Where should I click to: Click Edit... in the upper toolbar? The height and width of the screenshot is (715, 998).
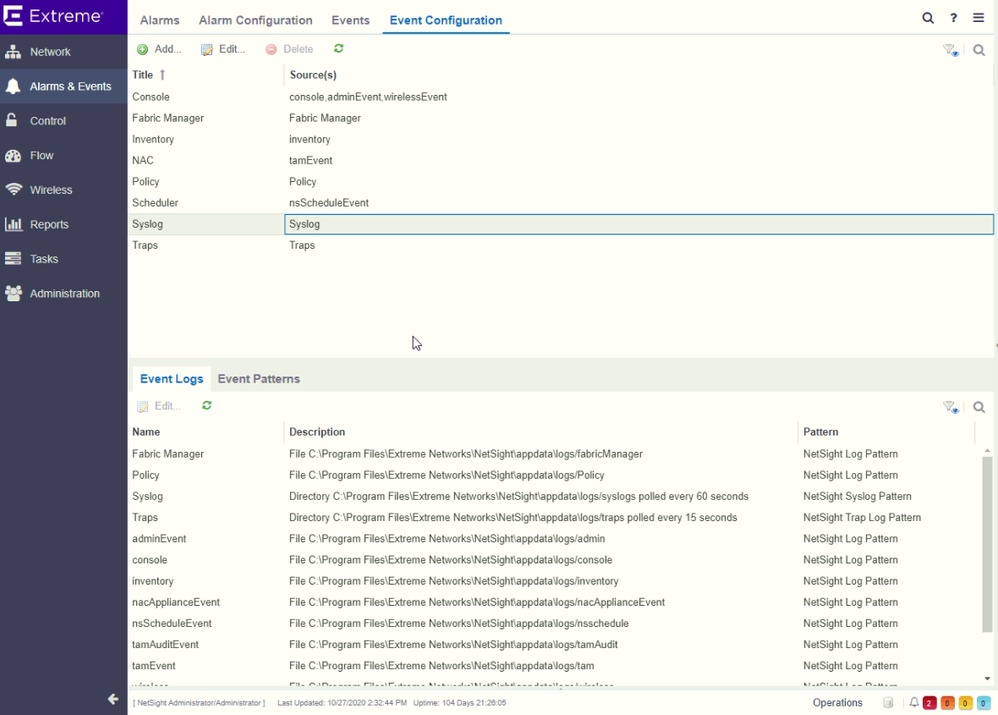click(x=223, y=49)
